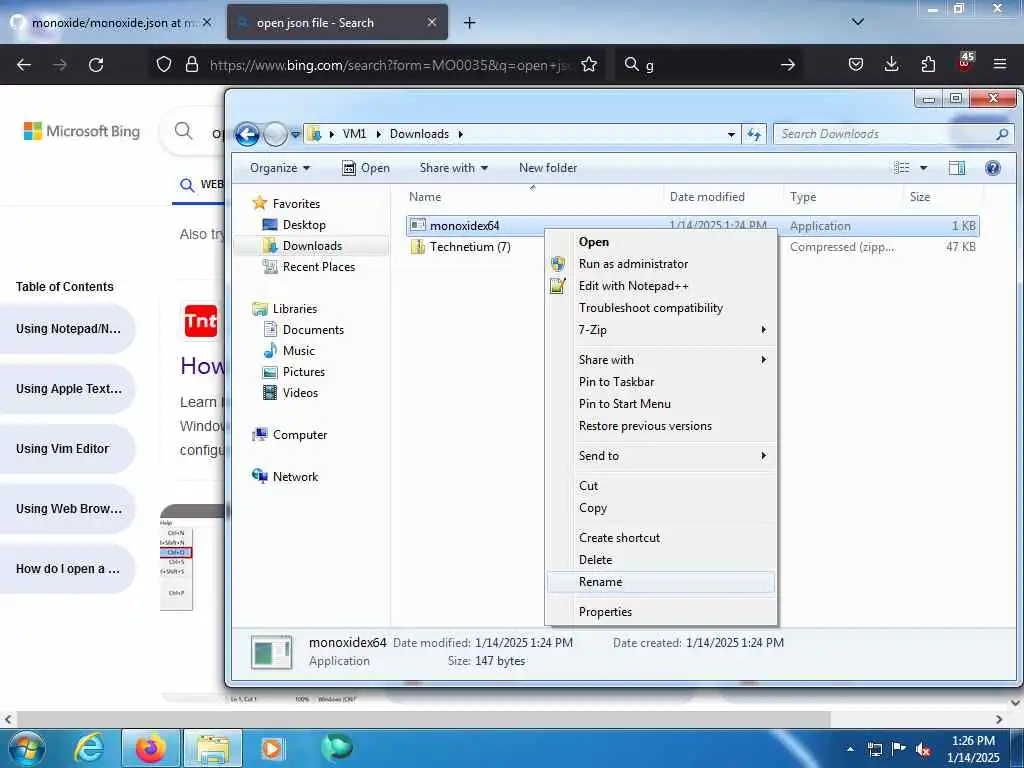Open Firefox downloads panel
1024x768 pixels.
(891, 64)
